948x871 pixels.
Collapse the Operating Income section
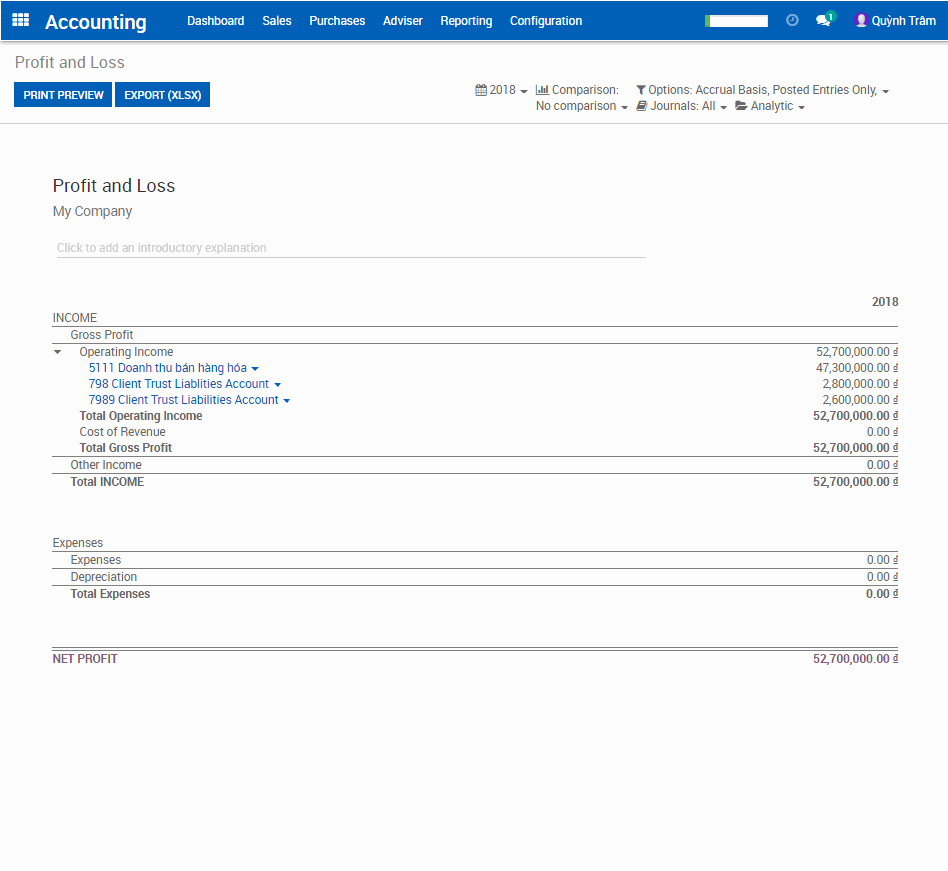click(x=58, y=352)
